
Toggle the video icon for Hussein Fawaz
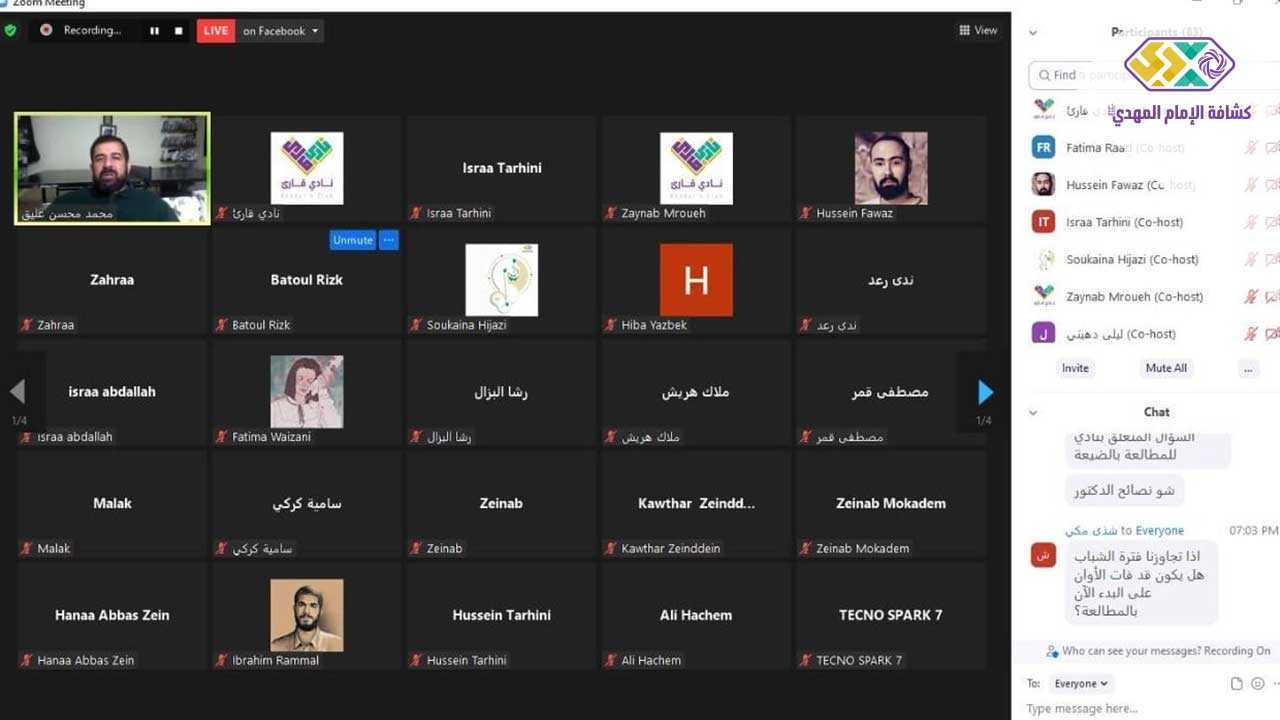click(1272, 185)
